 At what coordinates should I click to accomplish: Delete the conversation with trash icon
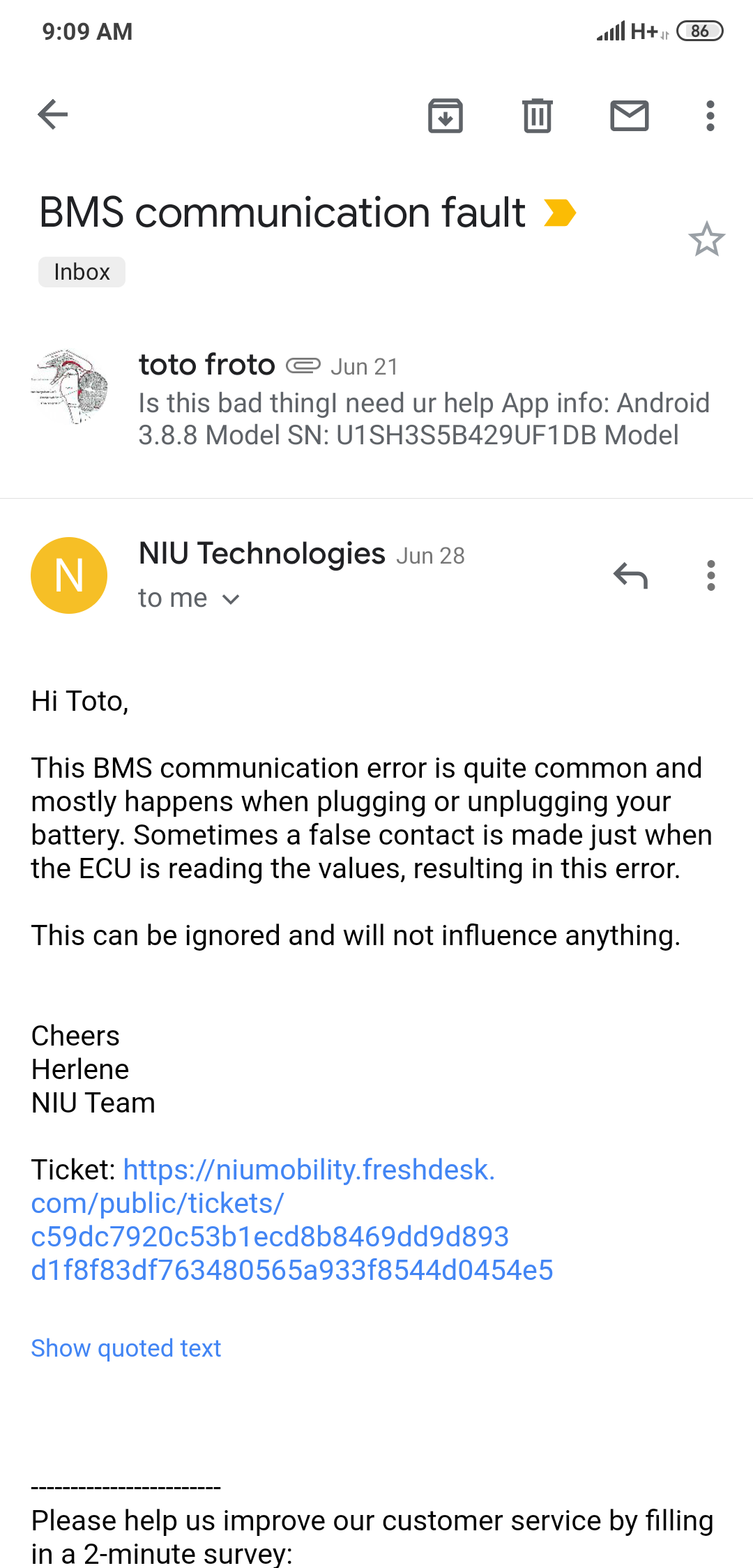537,116
